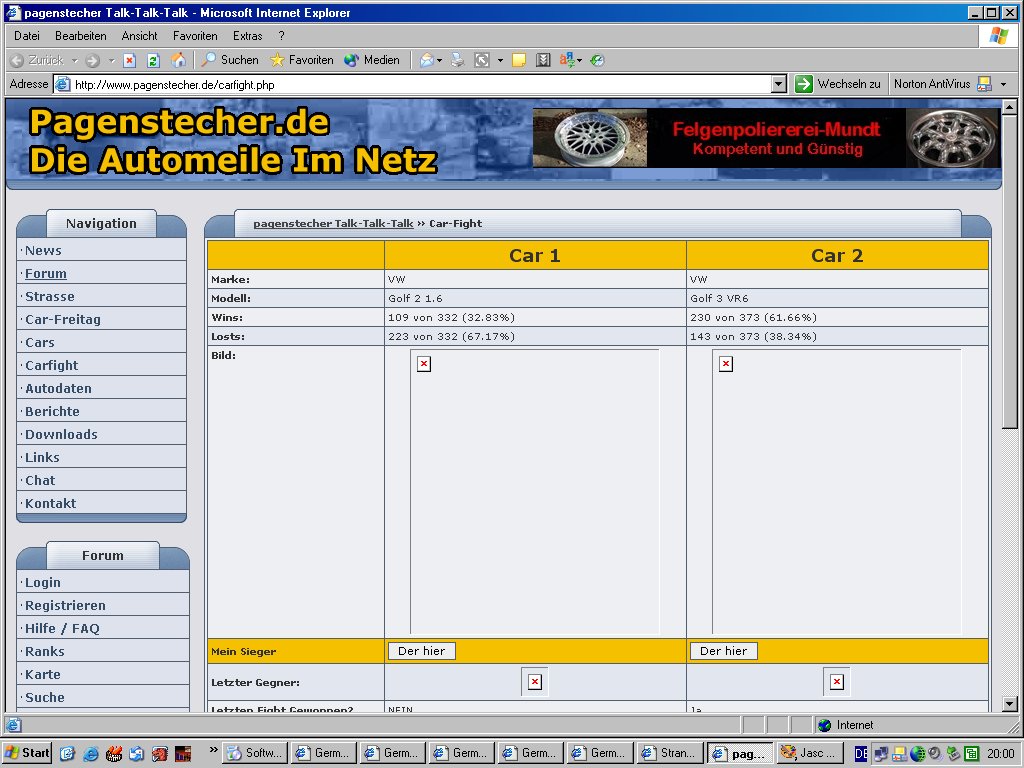Open the Datei menu
The height and width of the screenshot is (768, 1024).
pos(27,36)
